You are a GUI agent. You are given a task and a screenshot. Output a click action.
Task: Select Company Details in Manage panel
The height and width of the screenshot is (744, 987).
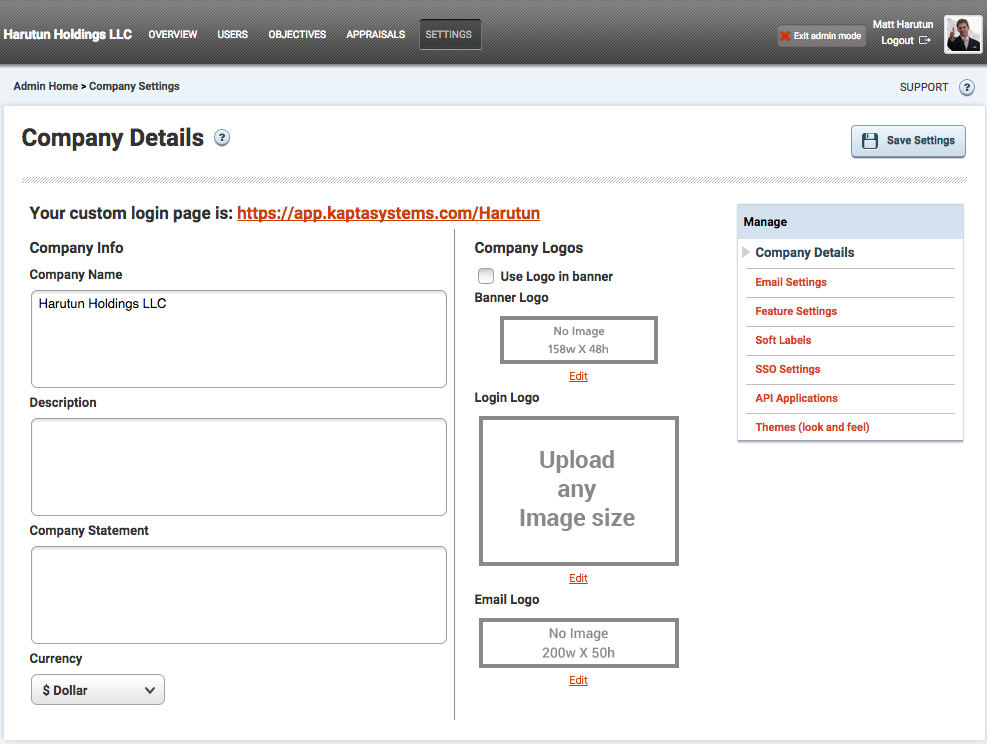coord(804,252)
